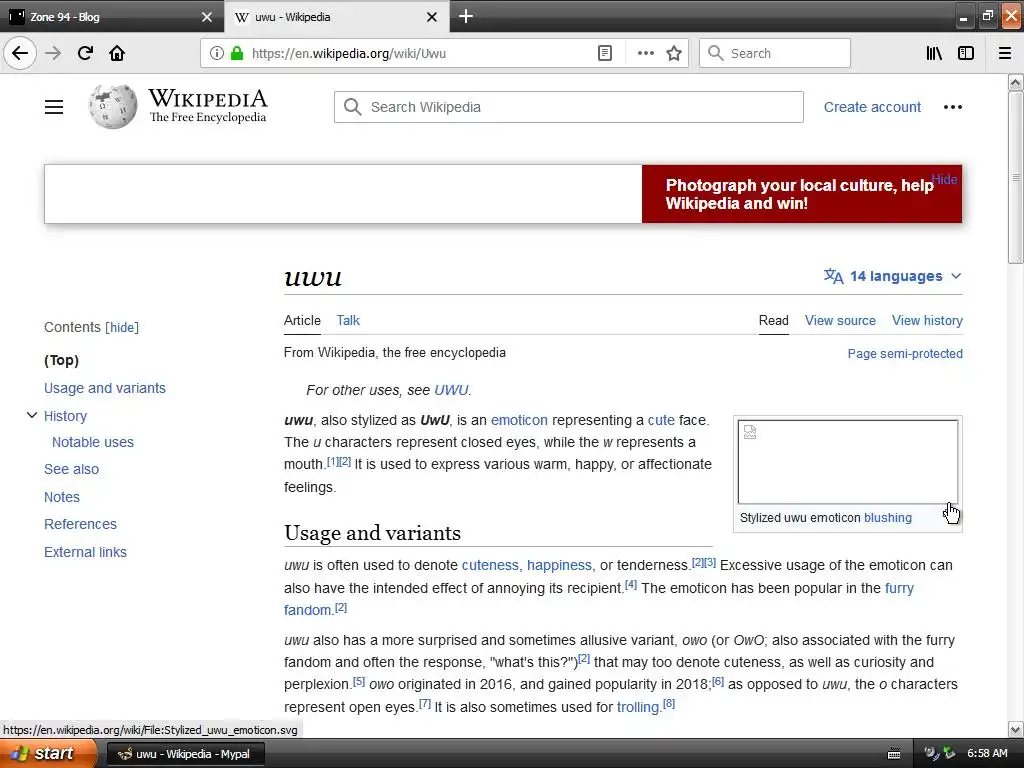Select the Article tab
1024x768 pixels.
[302, 320]
